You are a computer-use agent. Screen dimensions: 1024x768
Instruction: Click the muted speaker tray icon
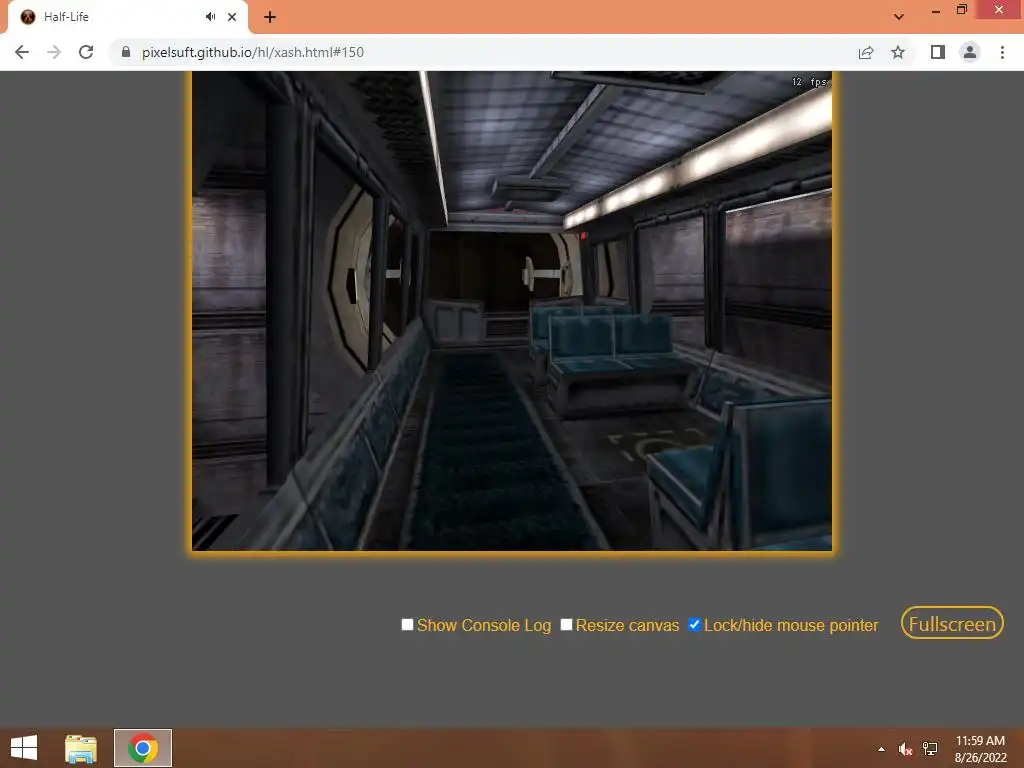pyautogui.click(x=905, y=749)
